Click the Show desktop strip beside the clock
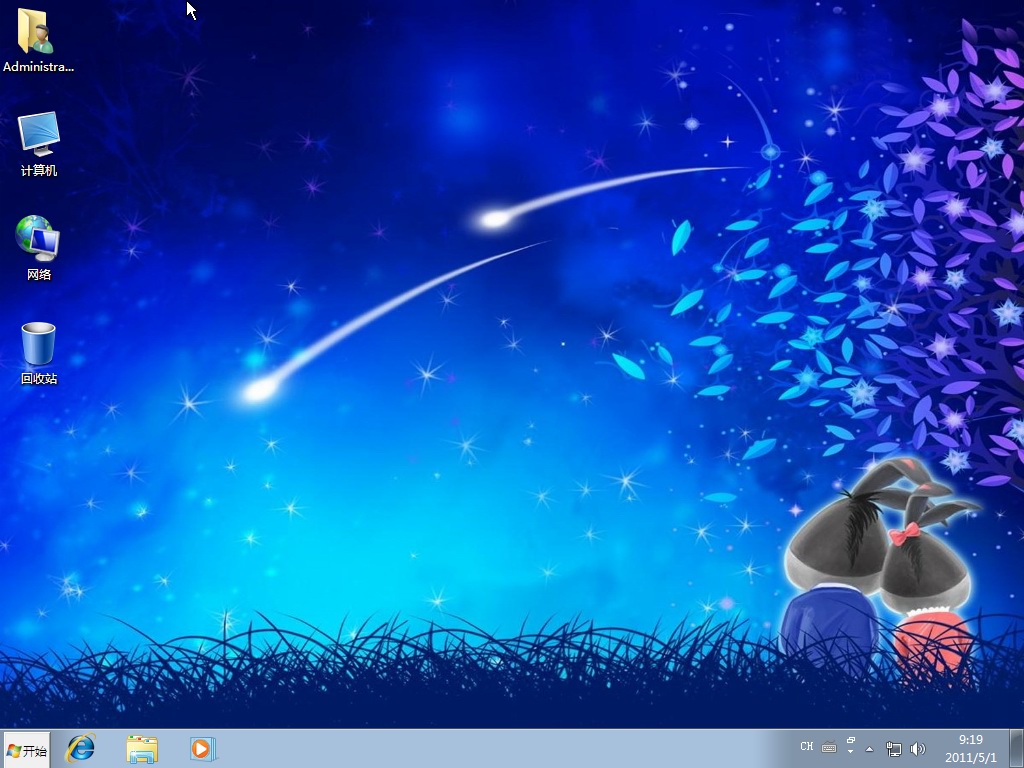1024x768 pixels. pyautogui.click(x=1016, y=748)
